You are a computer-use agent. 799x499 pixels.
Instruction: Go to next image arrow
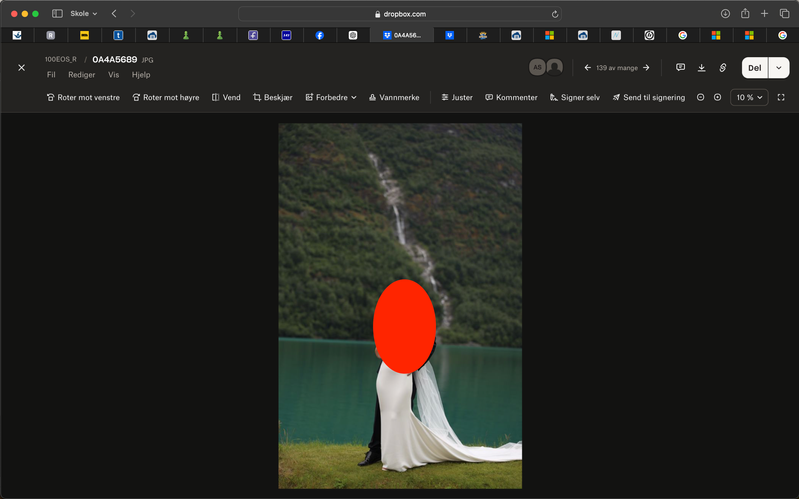(646, 68)
